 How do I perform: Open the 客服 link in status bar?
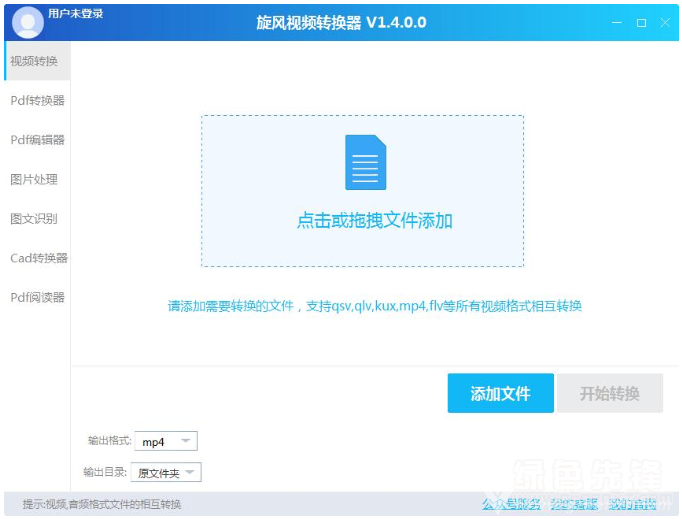pos(574,504)
